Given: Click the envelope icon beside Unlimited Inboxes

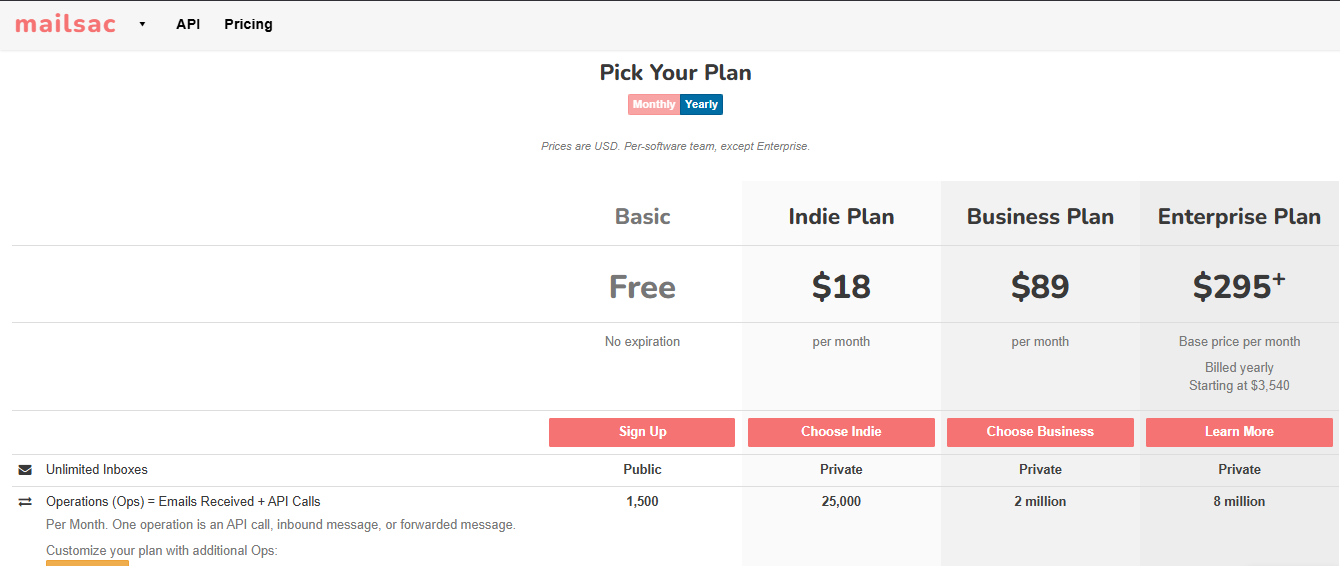Looking at the screenshot, I should (25, 470).
